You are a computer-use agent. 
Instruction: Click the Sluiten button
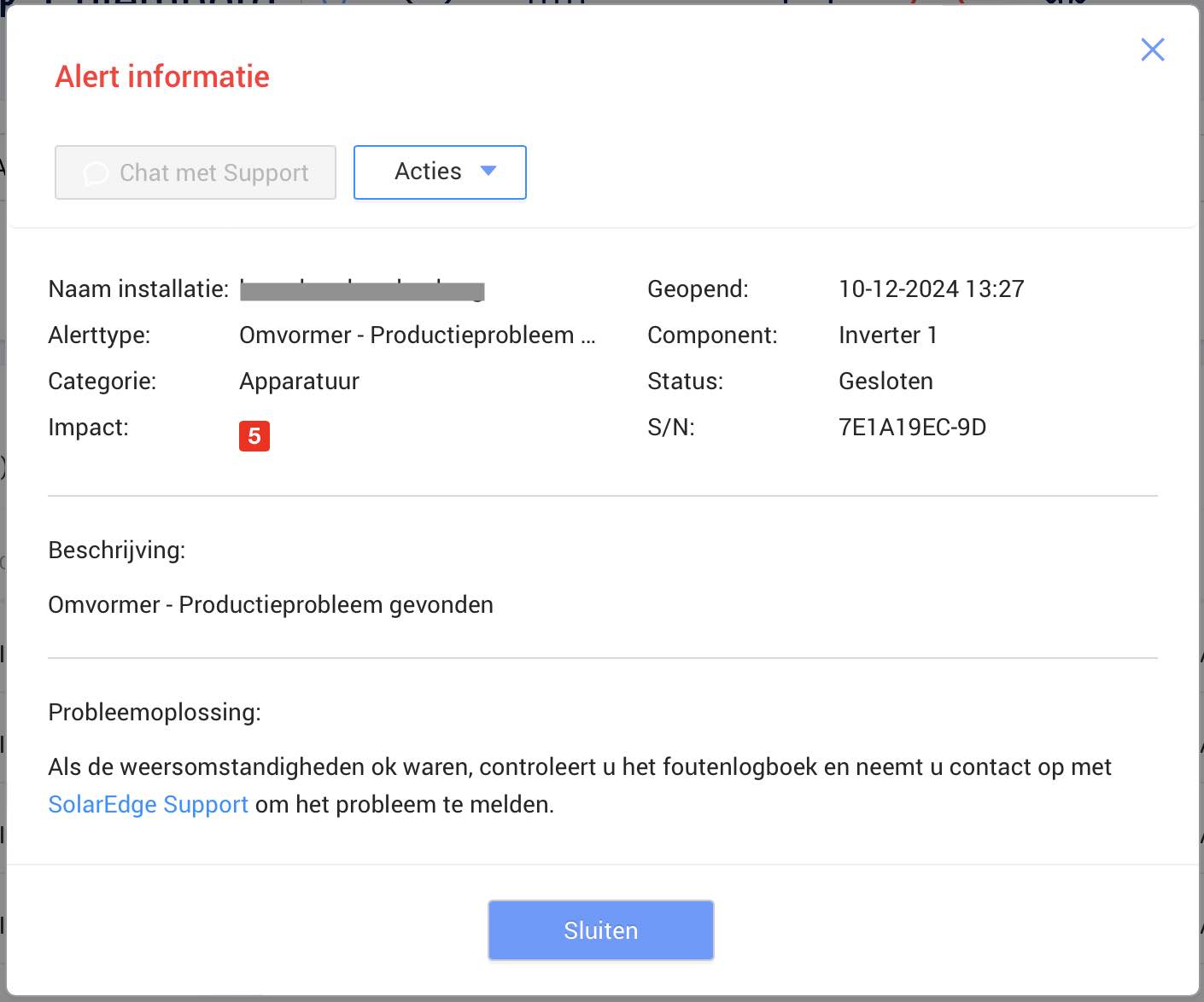[600, 930]
